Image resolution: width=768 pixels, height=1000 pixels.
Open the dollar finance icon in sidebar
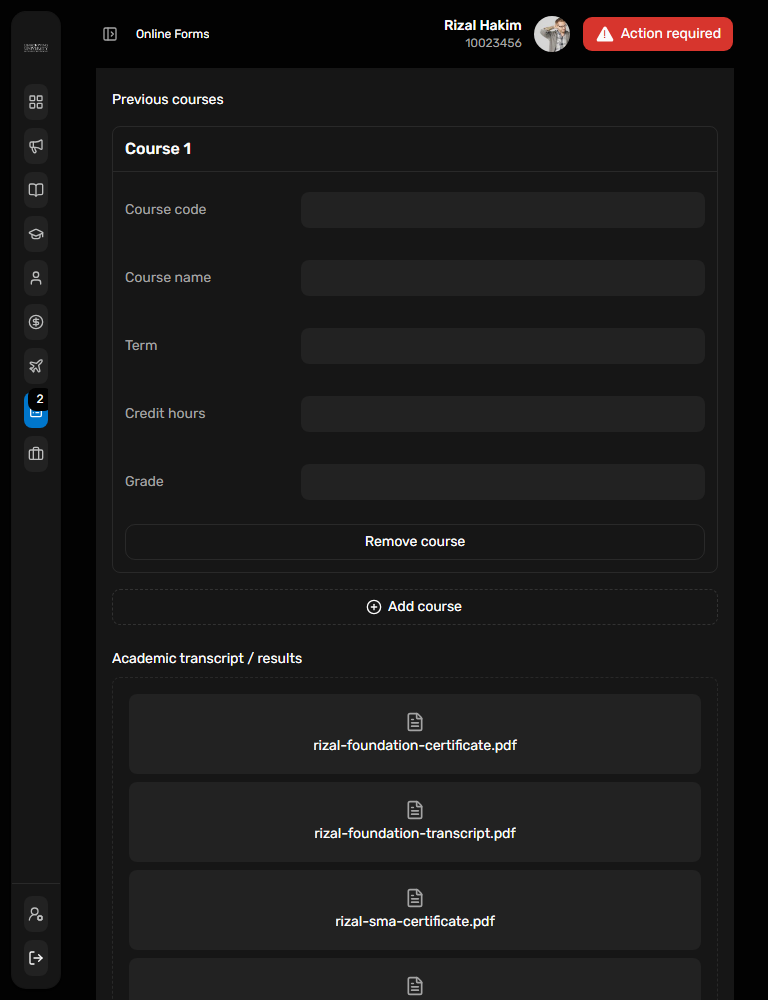pyautogui.click(x=36, y=322)
